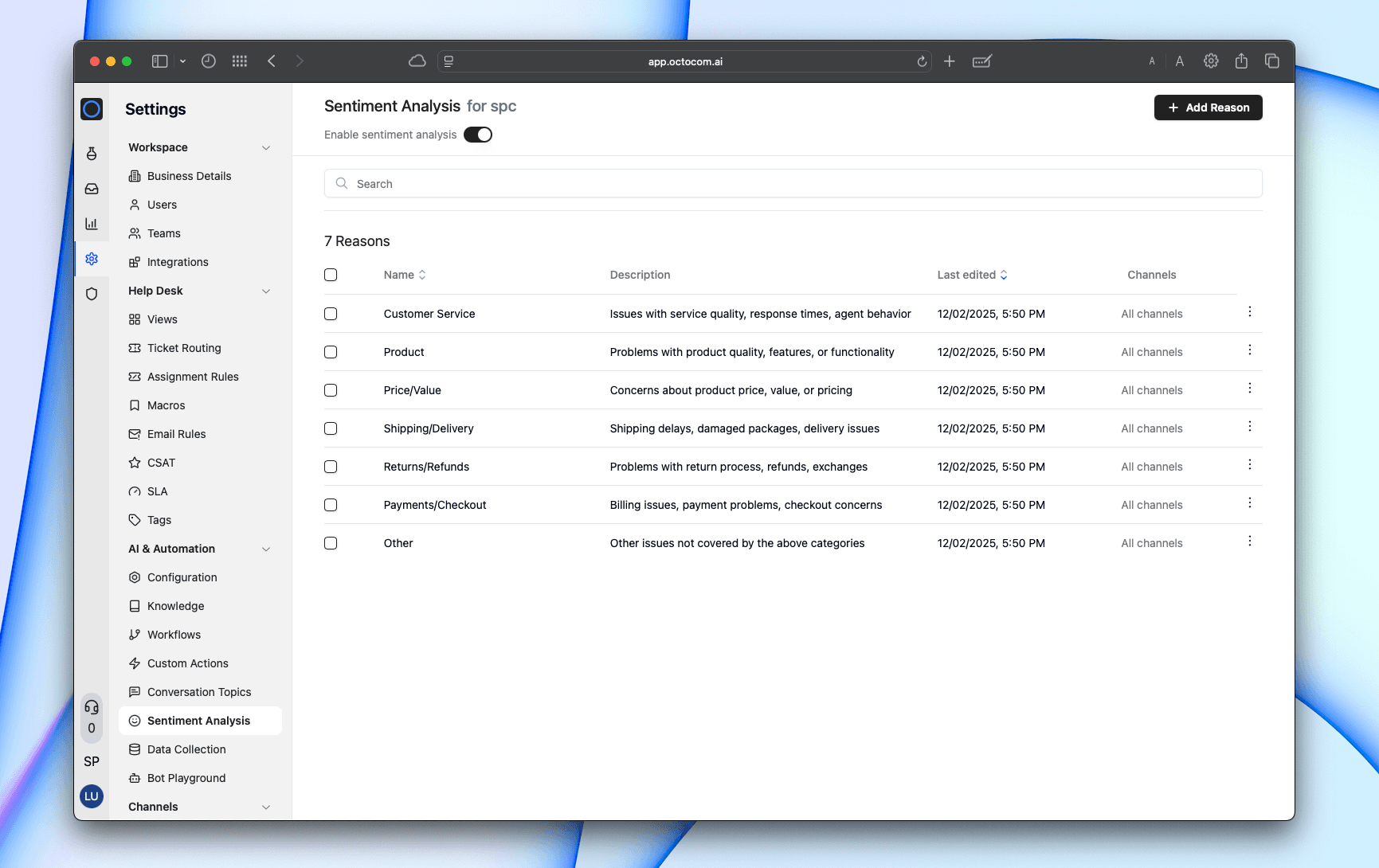The image size is (1379, 868).
Task: Open Conversation Topics settings page
Action: 199,692
